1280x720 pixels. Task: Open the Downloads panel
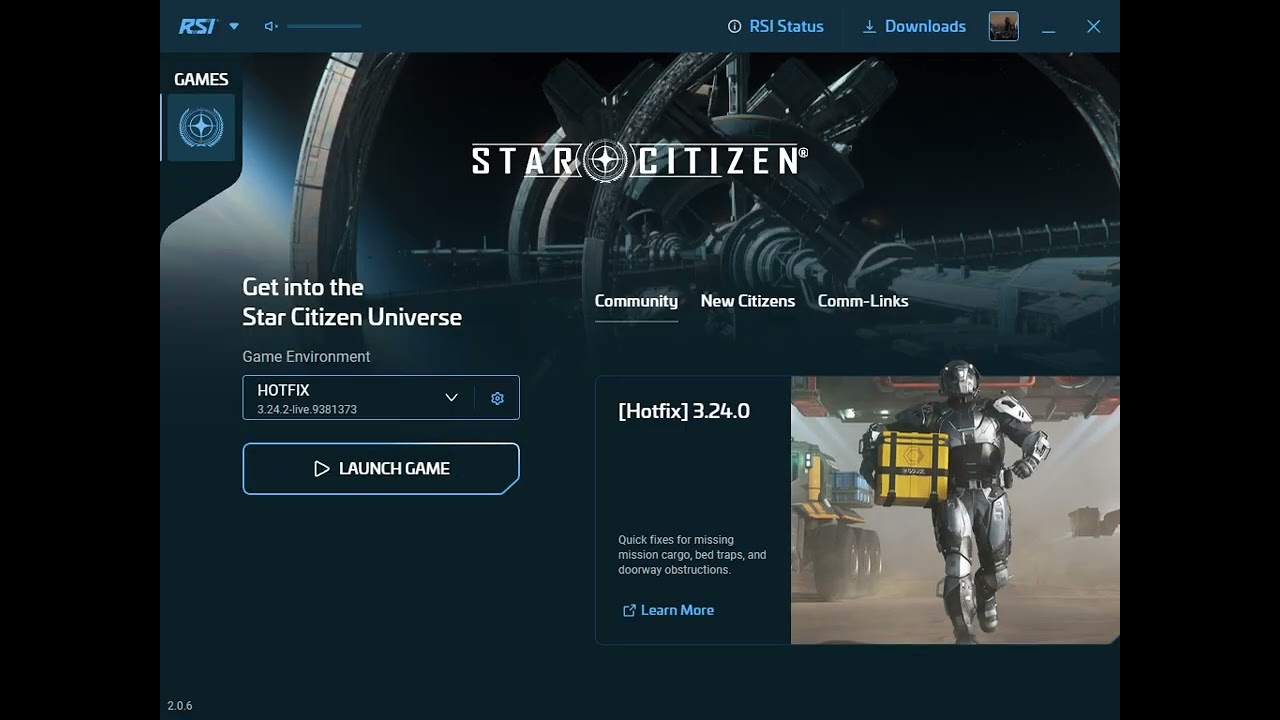coord(914,26)
